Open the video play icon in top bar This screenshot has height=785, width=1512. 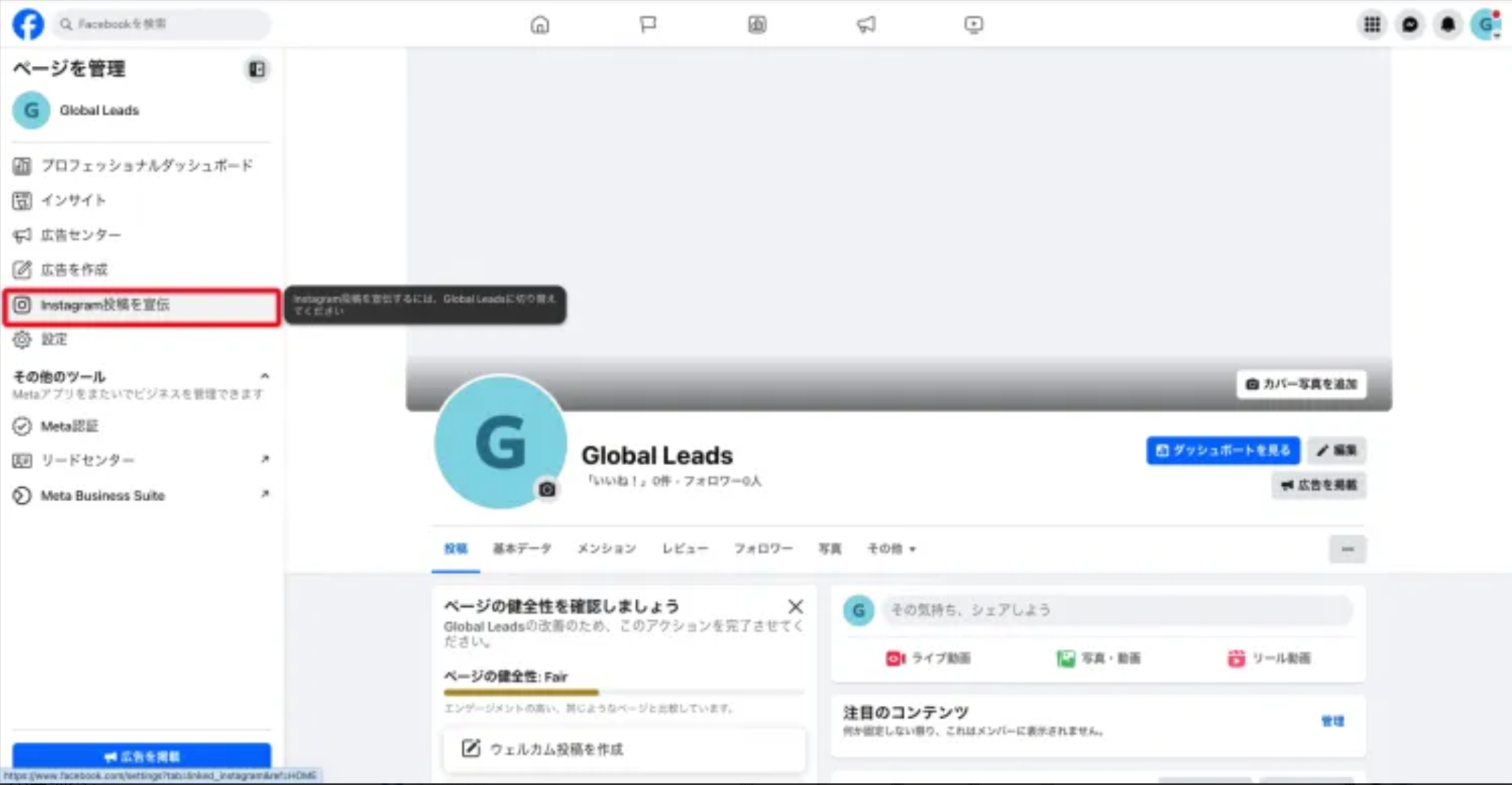(x=974, y=25)
